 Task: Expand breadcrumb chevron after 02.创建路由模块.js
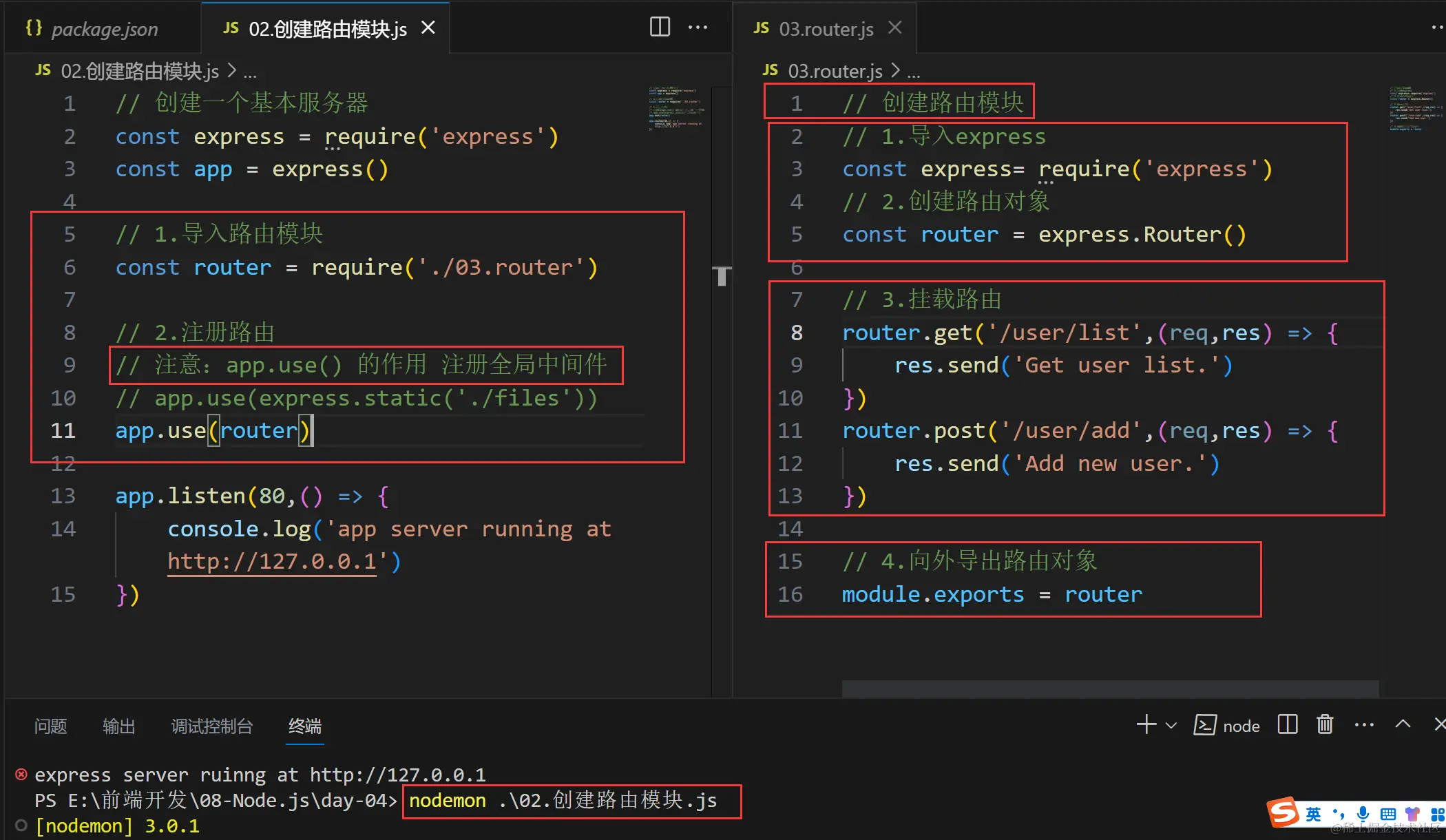231,70
